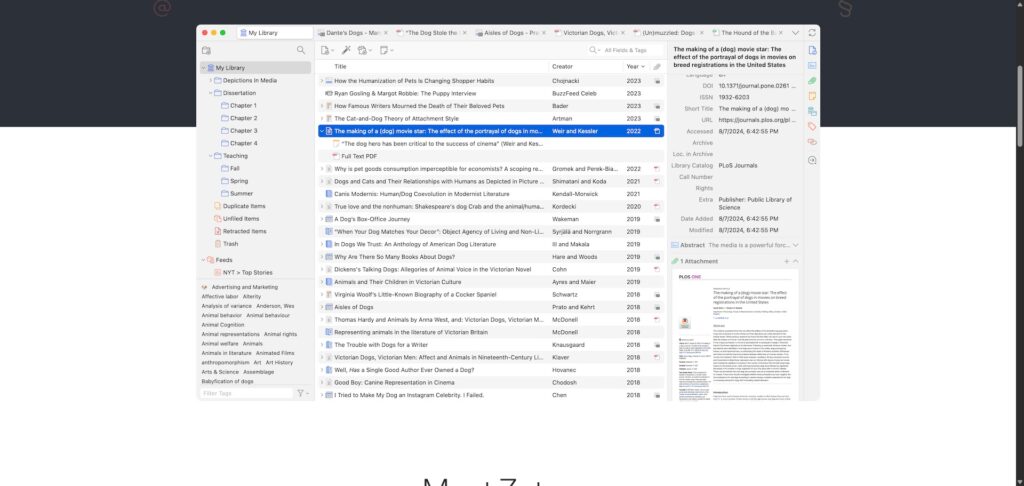The height and width of the screenshot is (486, 1024).
Task: Jump to Tags icon in side rail
Action: coord(812,126)
